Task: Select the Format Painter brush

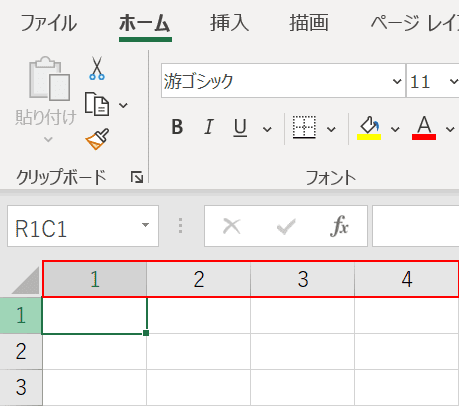Action: 97,139
